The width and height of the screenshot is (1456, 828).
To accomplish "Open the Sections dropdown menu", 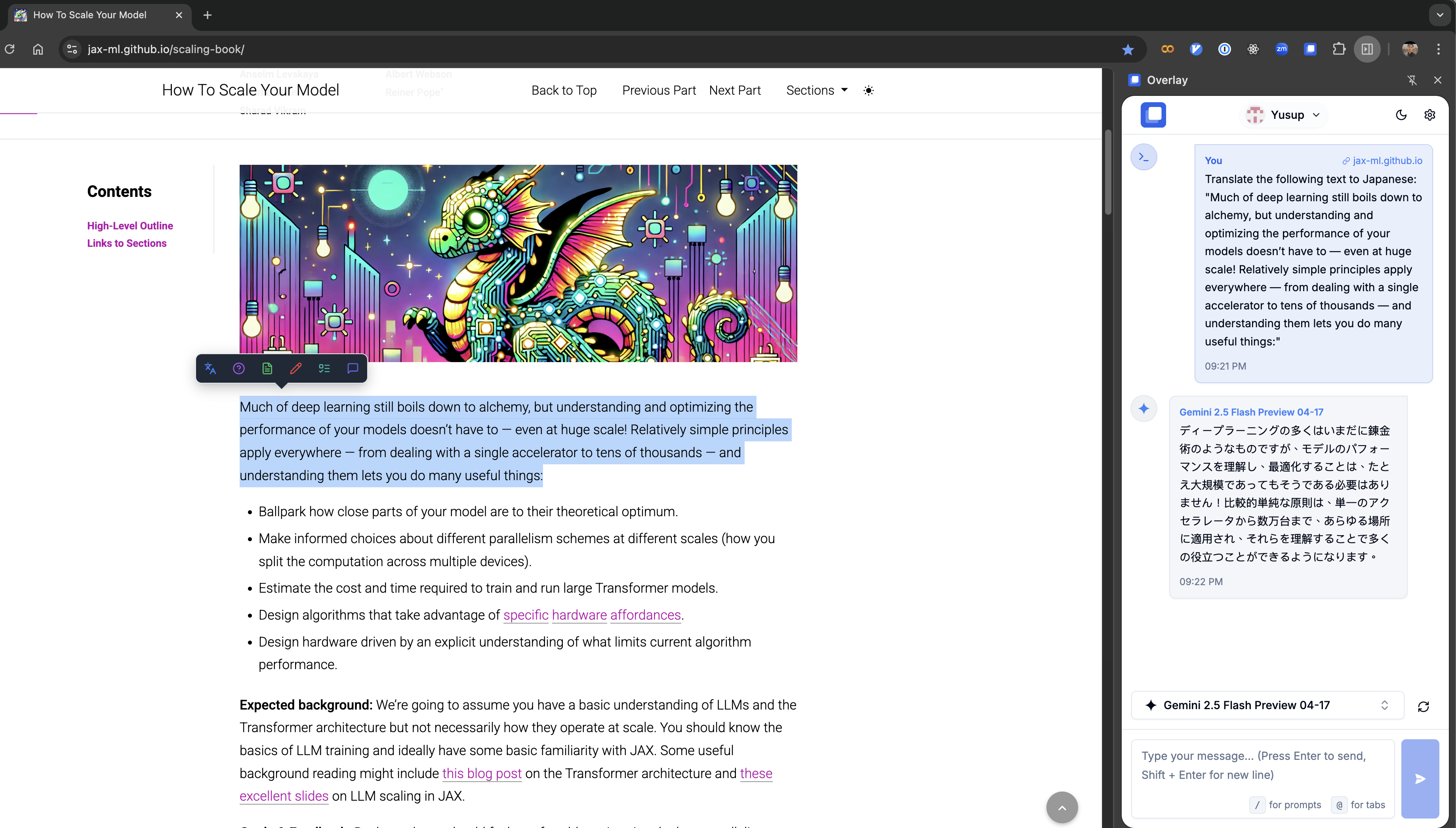I will pos(816,90).
